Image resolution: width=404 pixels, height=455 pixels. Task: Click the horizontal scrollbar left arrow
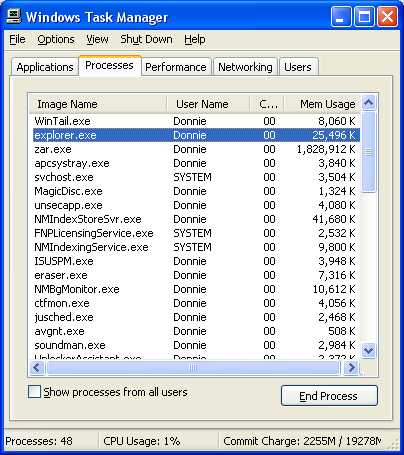tap(37, 368)
